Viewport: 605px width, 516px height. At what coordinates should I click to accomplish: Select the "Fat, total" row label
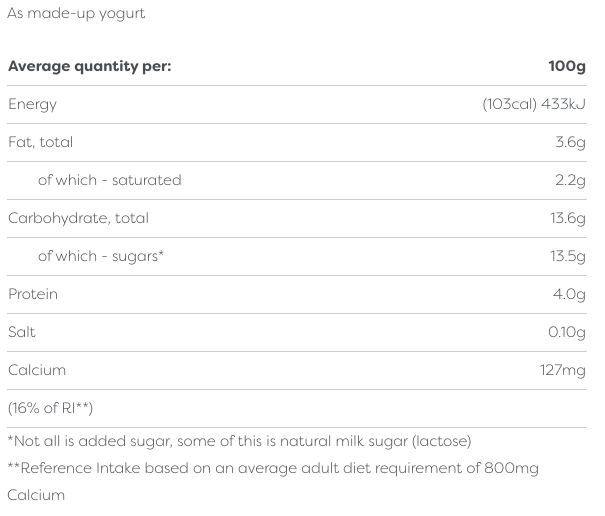40,143
